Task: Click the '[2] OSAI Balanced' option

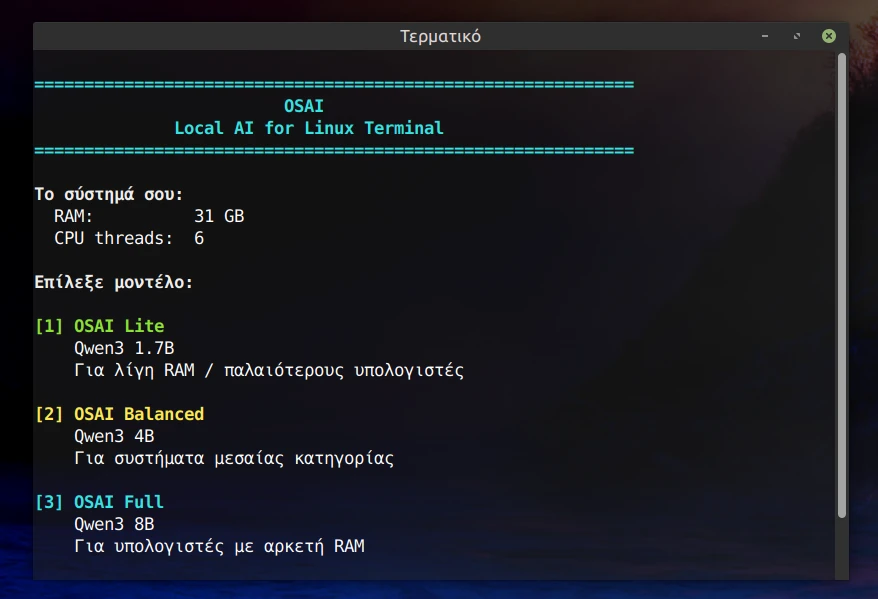Action: [x=119, y=414]
